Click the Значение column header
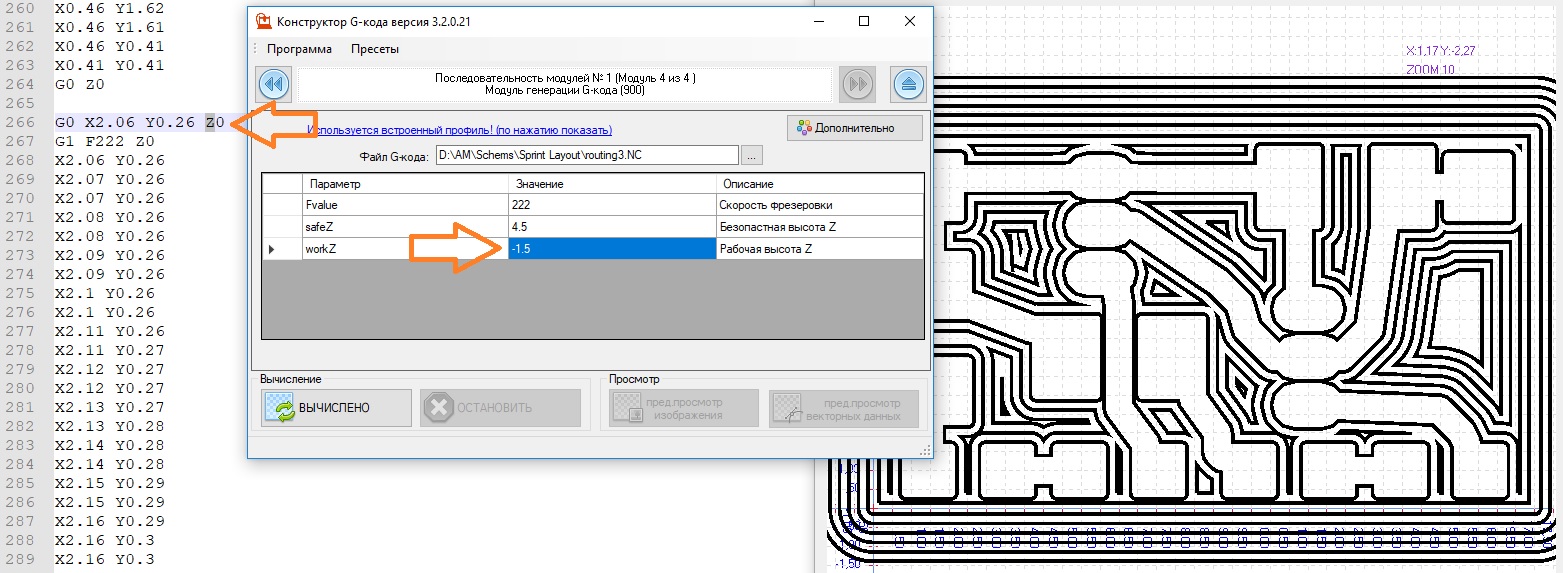This screenshot has height=573, width=1563. point(611,184)
